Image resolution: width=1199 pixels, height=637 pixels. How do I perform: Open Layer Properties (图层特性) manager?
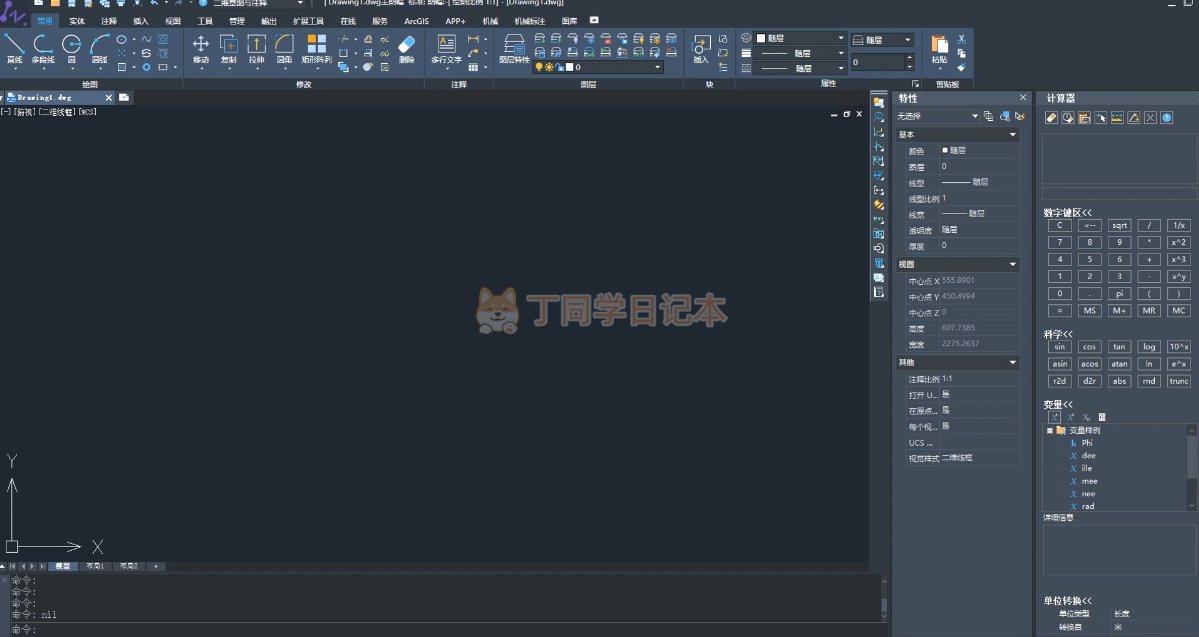point(514,48)
